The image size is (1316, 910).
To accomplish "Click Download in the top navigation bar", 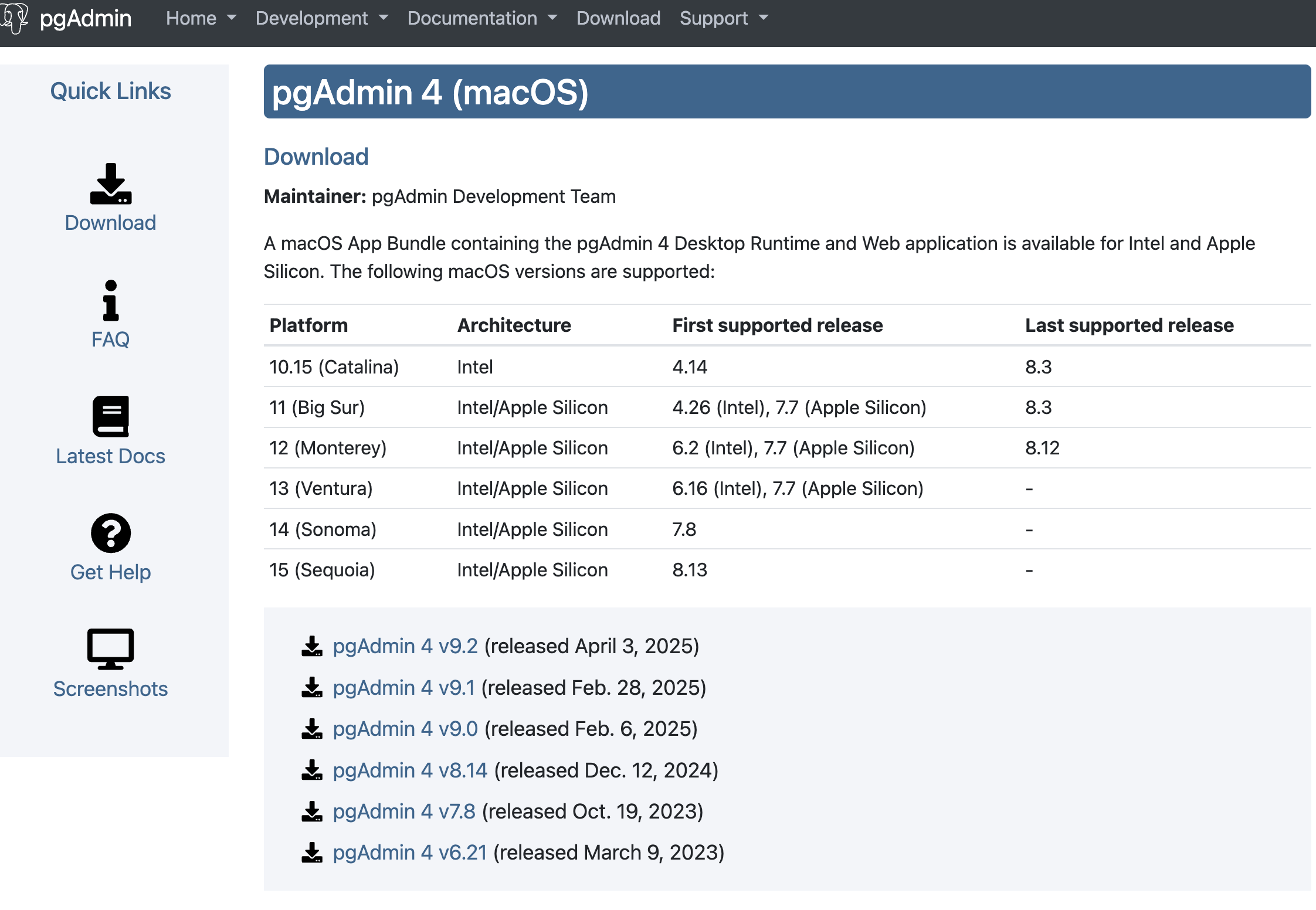I will click(x=618, y=18).
